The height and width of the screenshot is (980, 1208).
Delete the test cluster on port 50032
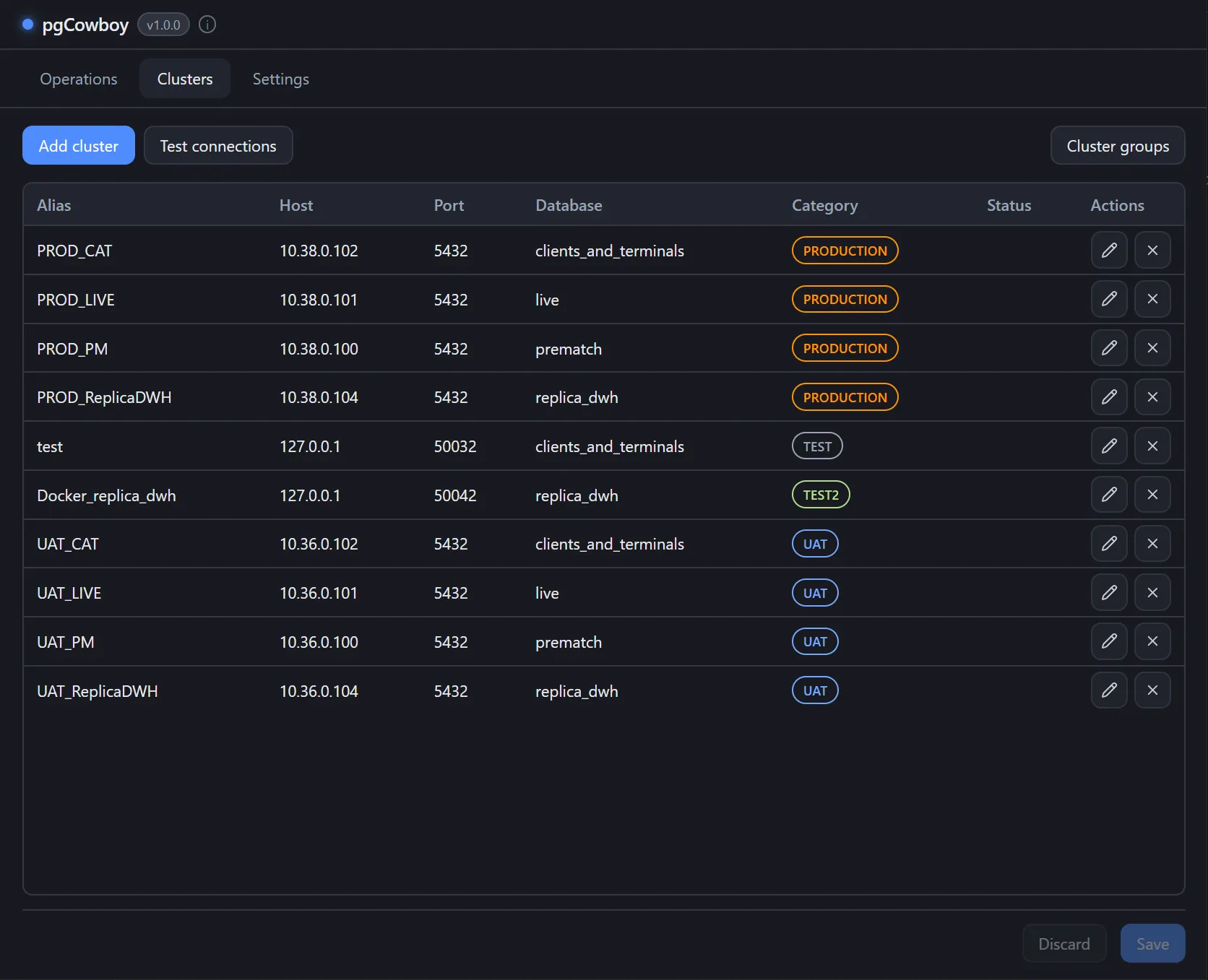click(1152, 446)
